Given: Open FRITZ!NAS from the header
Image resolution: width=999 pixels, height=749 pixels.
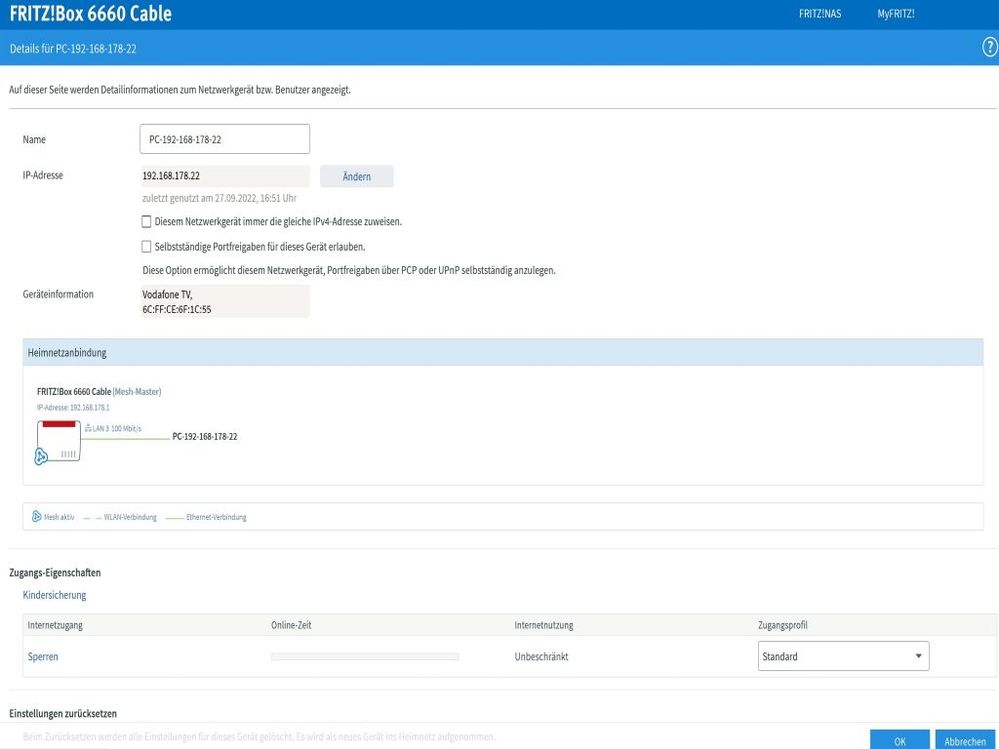Looking at the screenshot, I should pos(820,13).
